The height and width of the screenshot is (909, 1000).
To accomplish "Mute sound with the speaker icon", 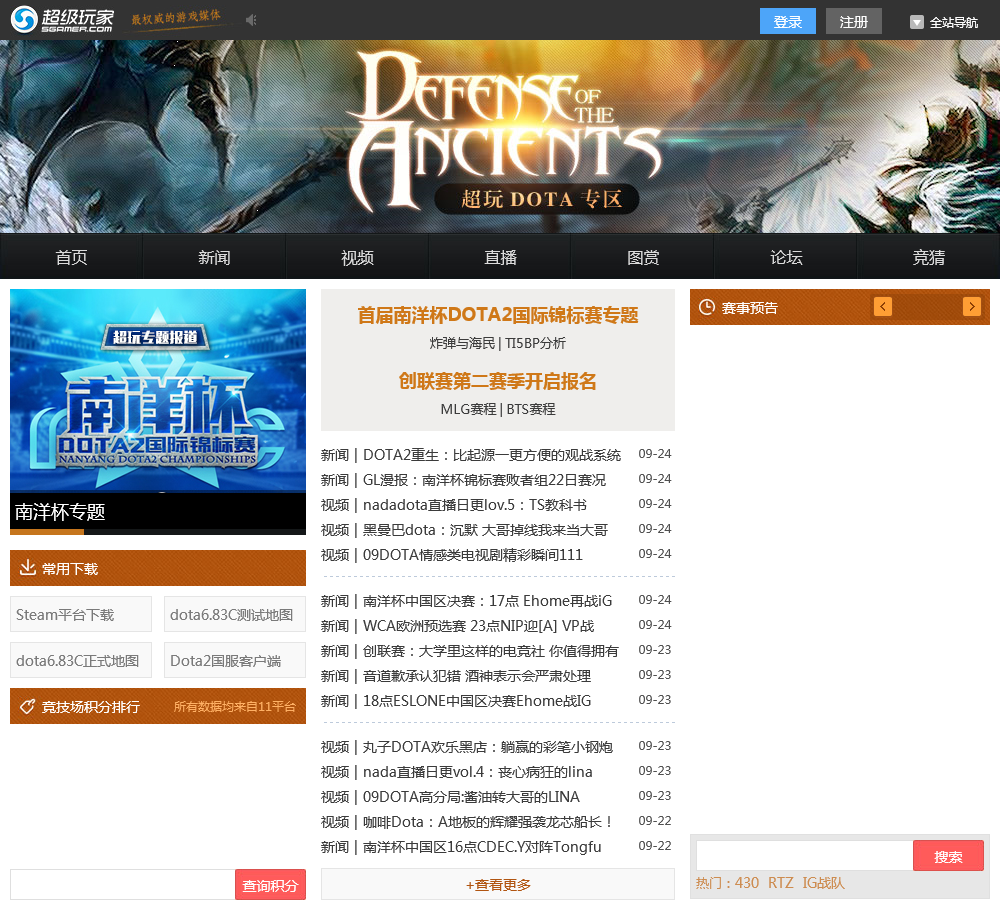I will click(251, 20).
